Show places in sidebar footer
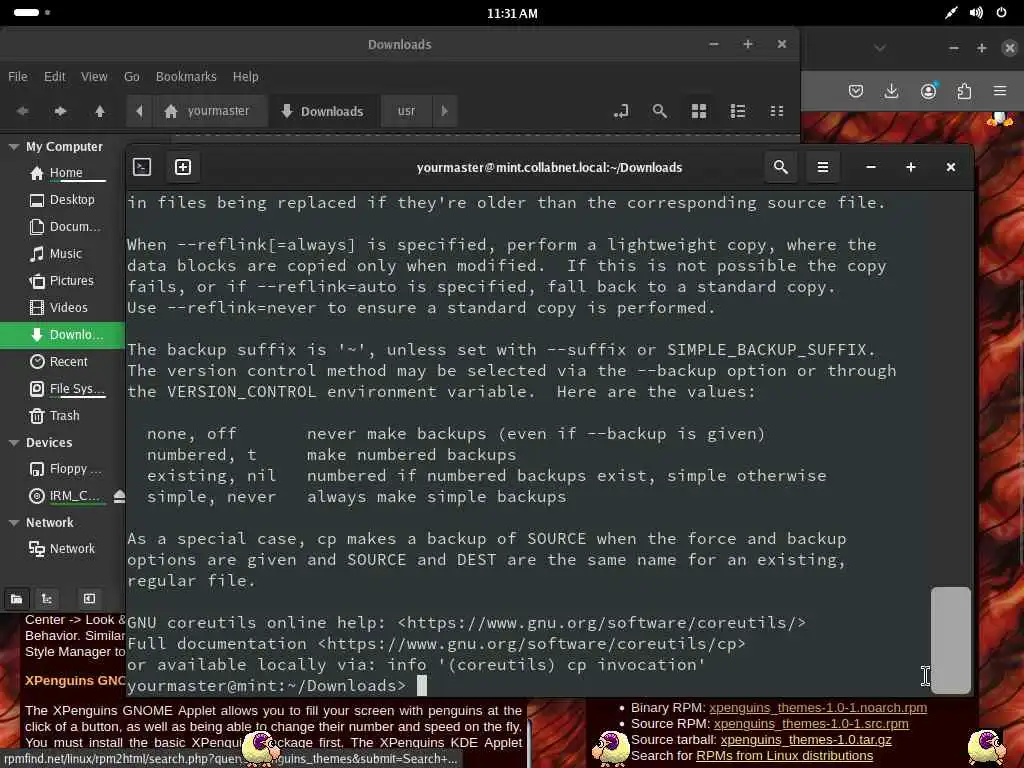The height and width of the screenshot is (768, 1024). point(16,598)
